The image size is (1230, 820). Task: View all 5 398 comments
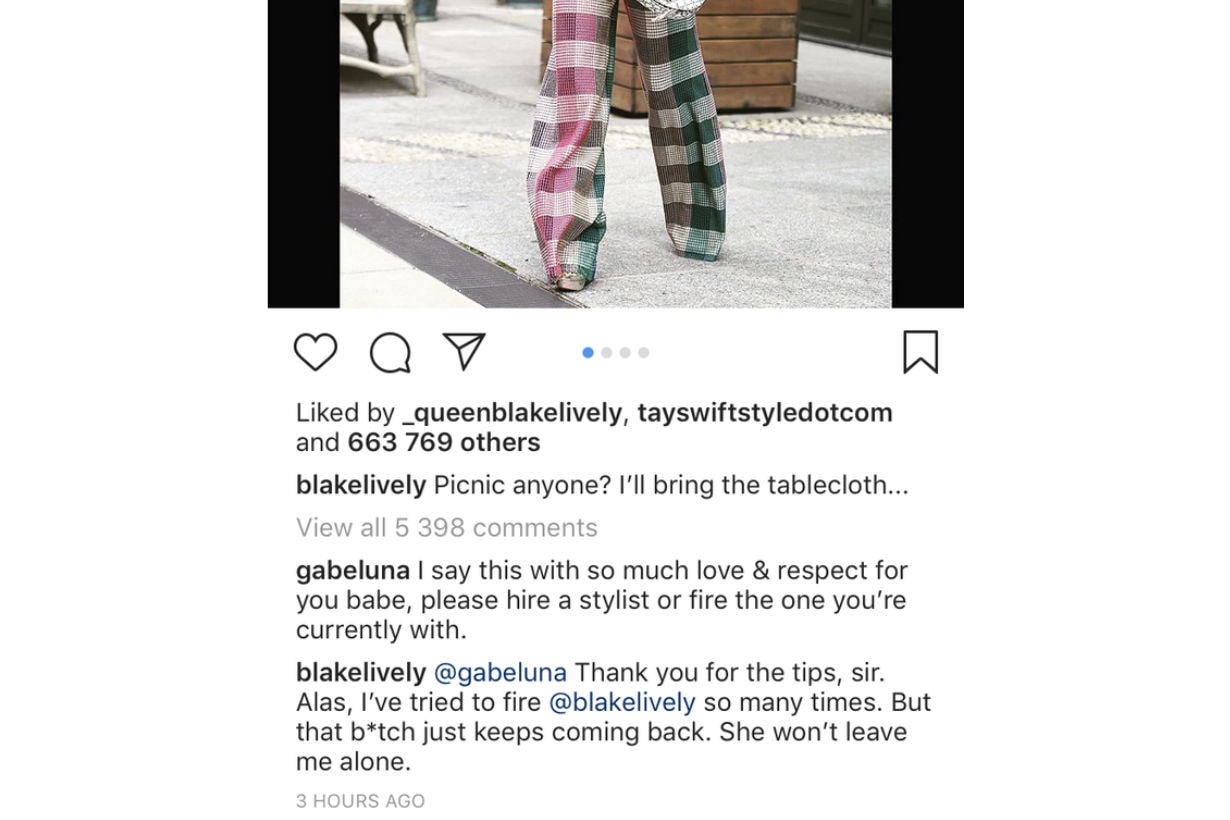point(447,527)
